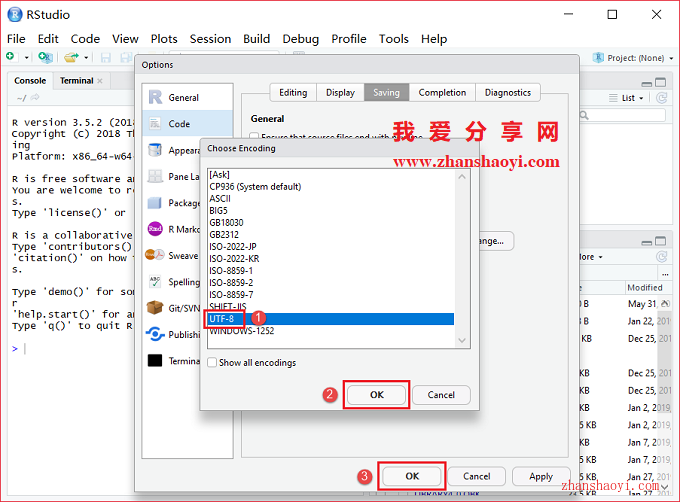Select ISO-8859-7 encoding
This screenshot has height=502, width=680.
click(331, 295)
